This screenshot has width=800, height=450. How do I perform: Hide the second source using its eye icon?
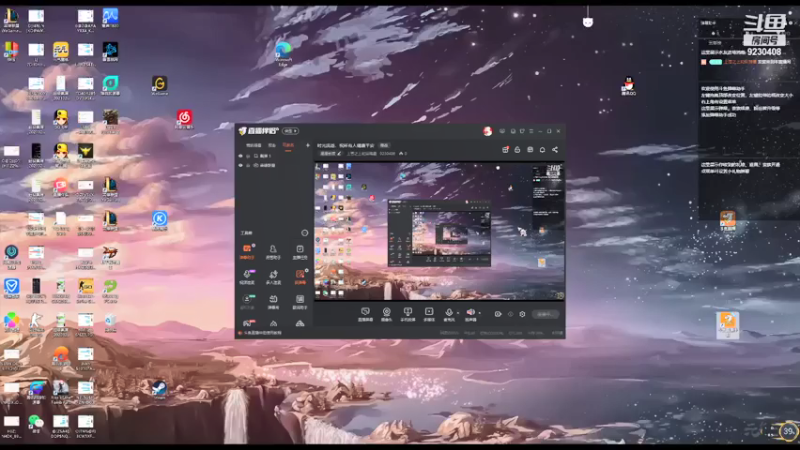click(241, 165)
